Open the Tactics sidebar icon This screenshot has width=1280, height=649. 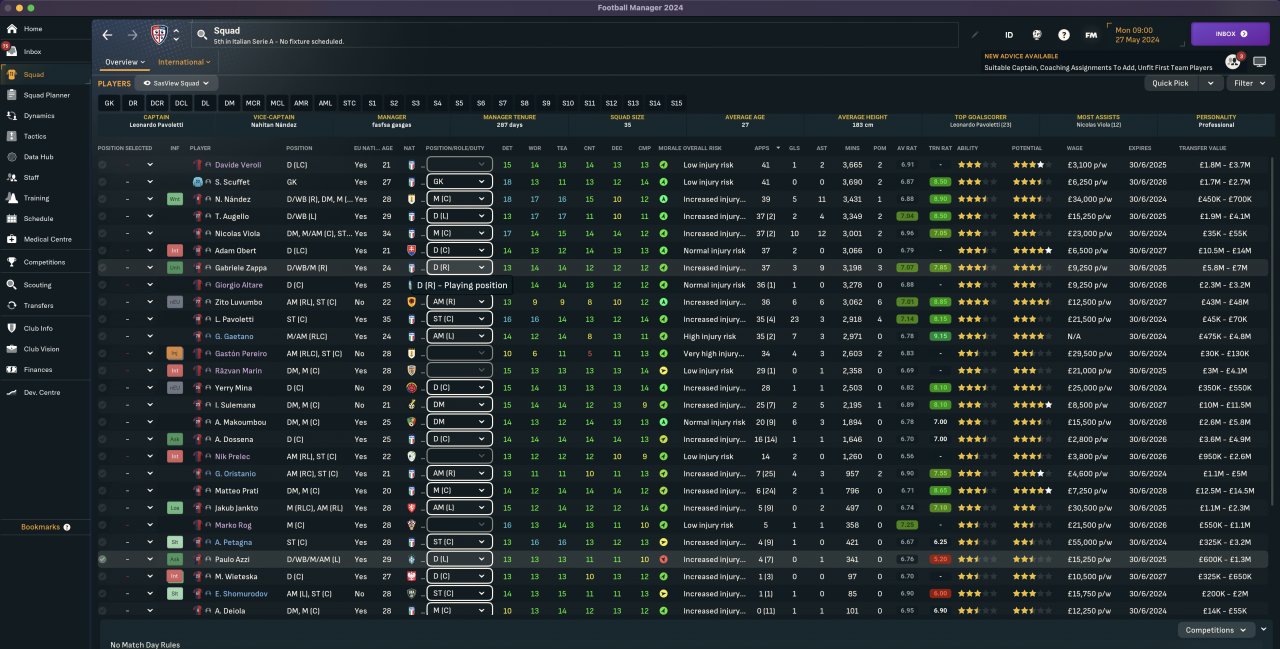pyautogui.click(x=10, y=136)
